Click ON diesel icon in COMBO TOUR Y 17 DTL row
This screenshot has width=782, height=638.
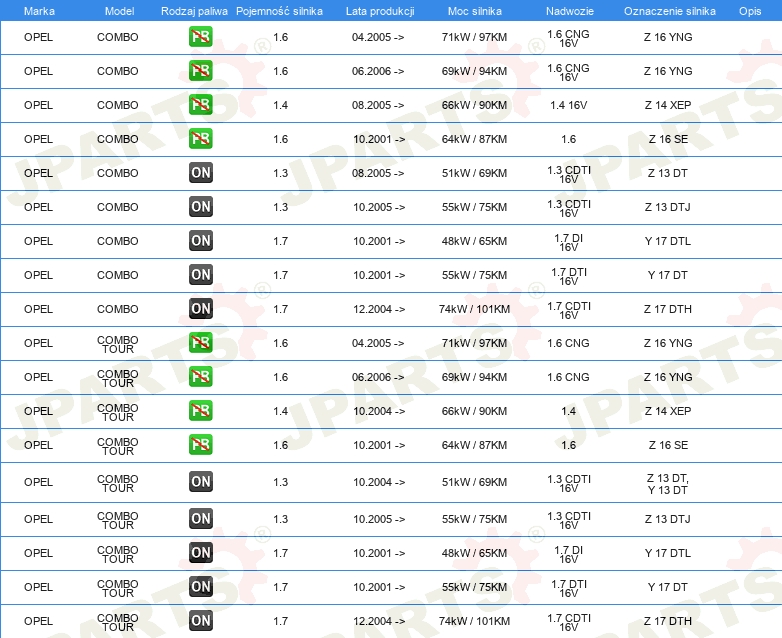(x=200, y=553)
